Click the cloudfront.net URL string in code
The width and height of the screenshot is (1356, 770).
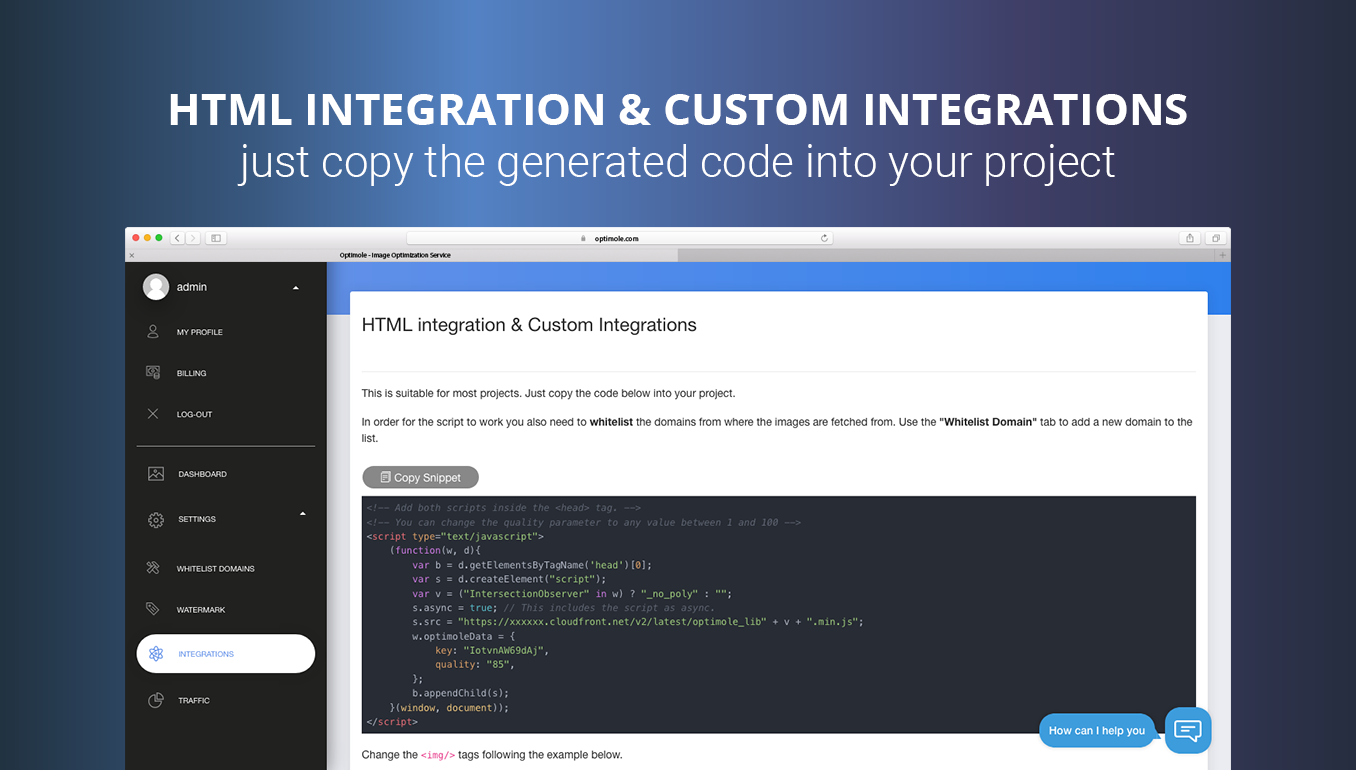click(x=612, y=621)
